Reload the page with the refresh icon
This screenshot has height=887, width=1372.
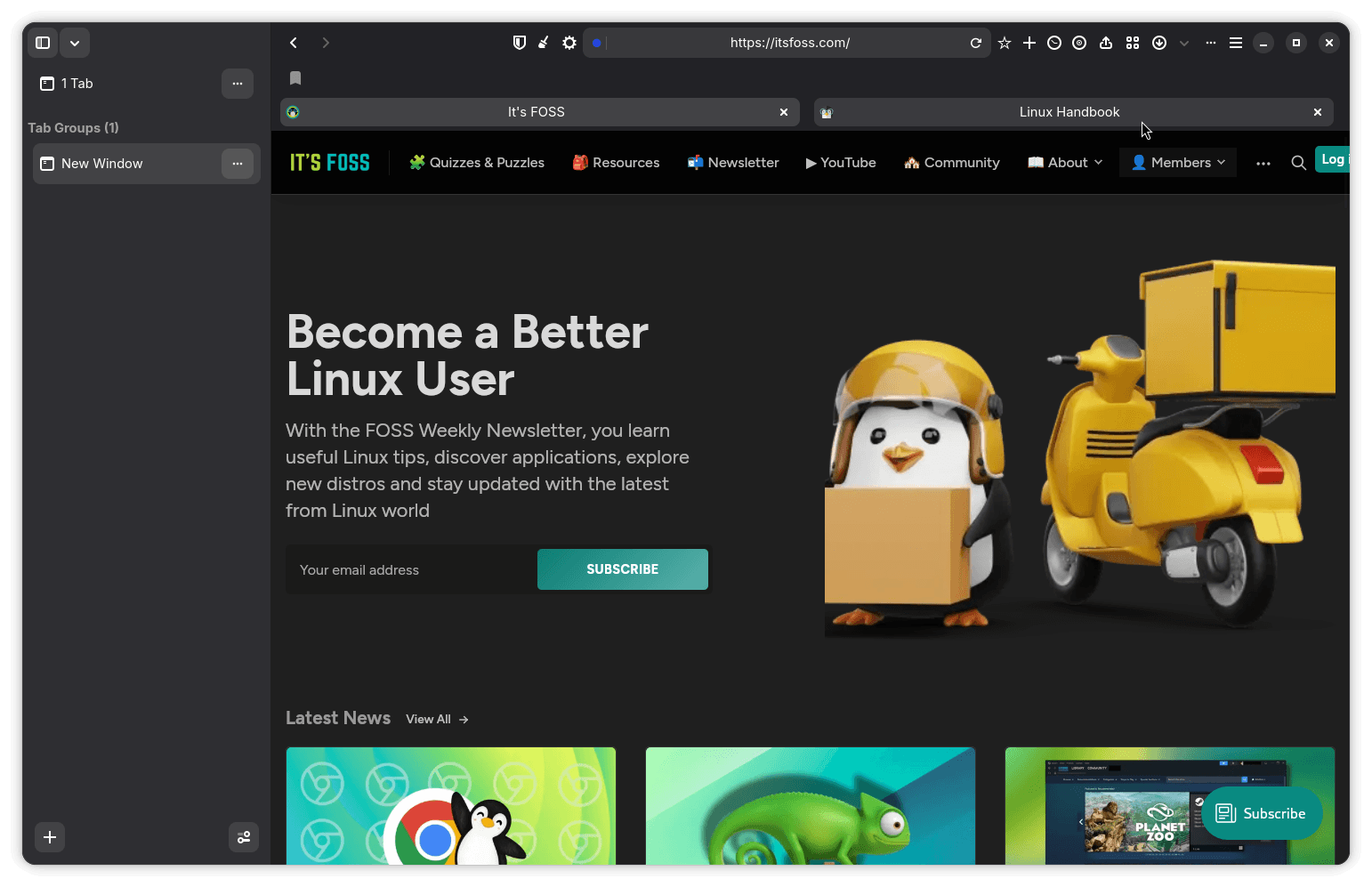(976, 43)
